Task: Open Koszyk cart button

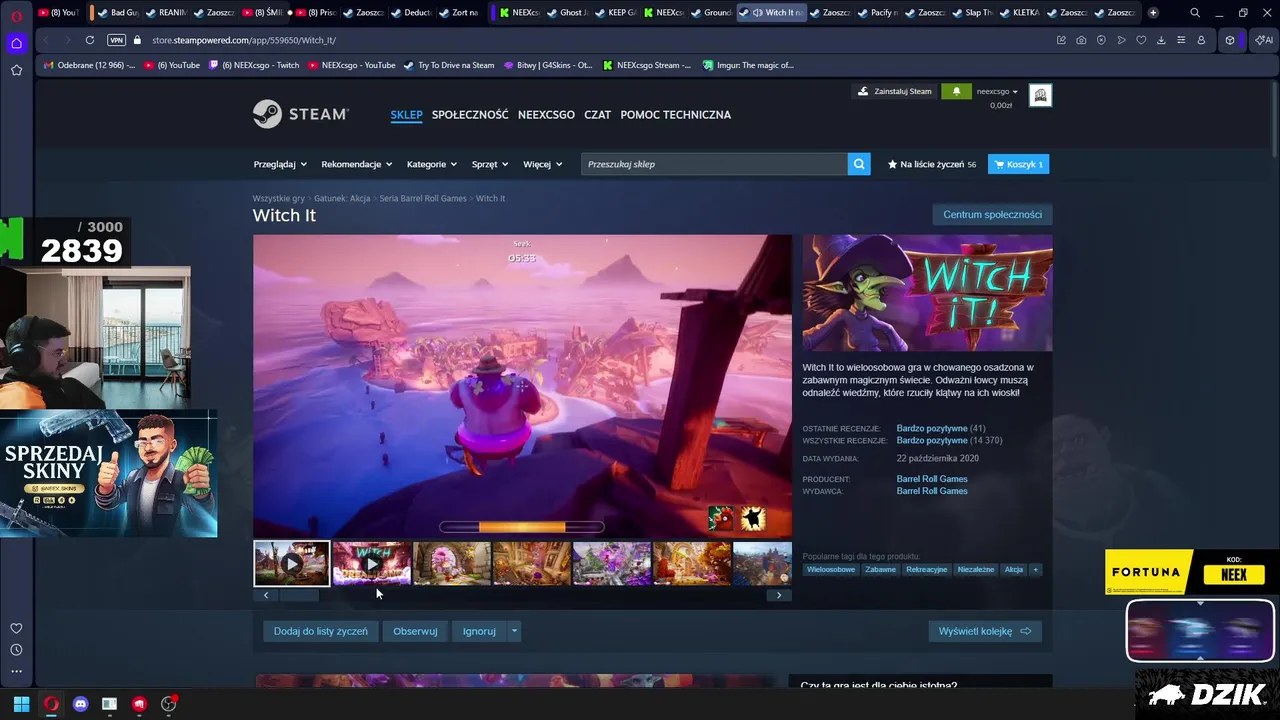Action: 1018,164
